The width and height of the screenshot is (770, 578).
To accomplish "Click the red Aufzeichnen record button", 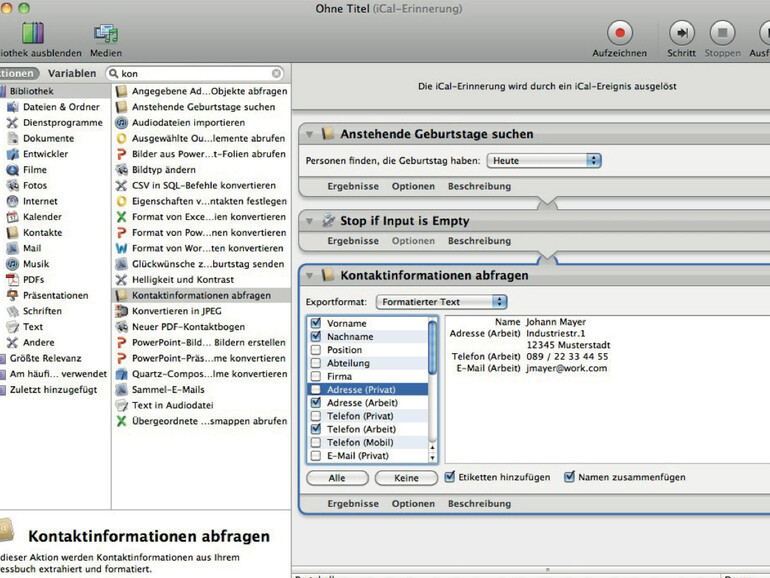I will pos(619,32).
